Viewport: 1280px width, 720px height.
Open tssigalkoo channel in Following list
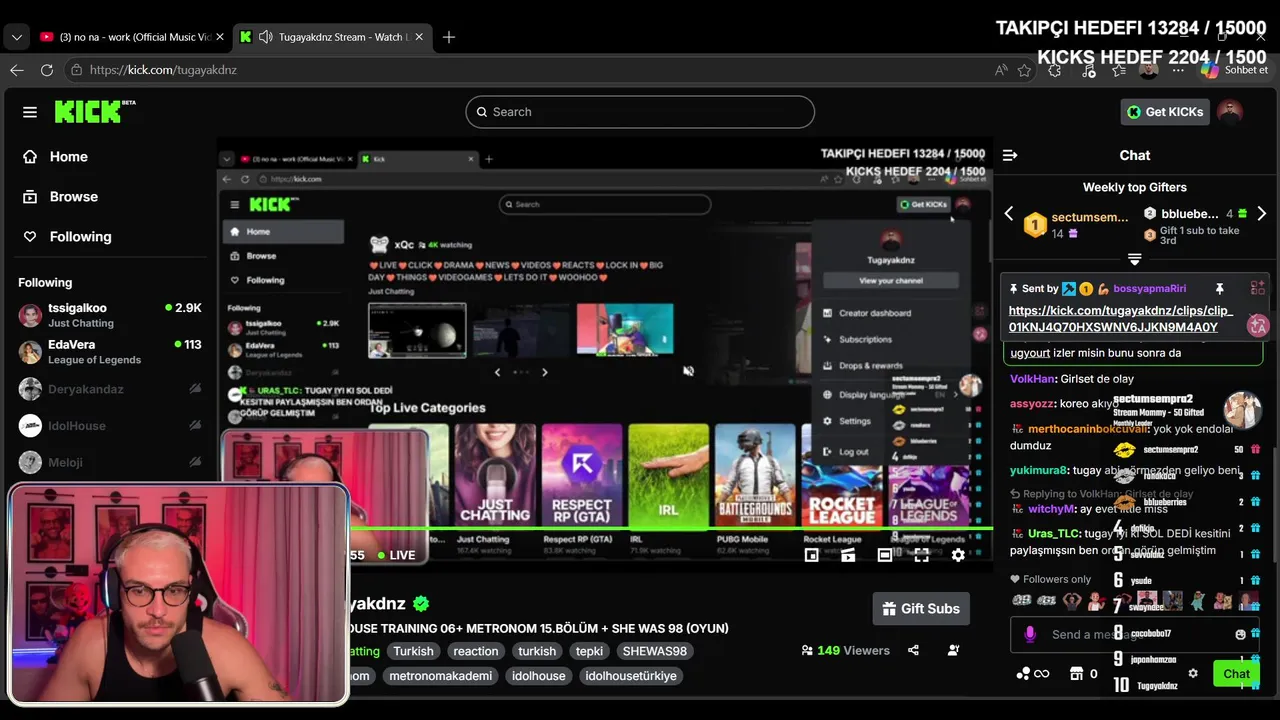tap(110, 315)
